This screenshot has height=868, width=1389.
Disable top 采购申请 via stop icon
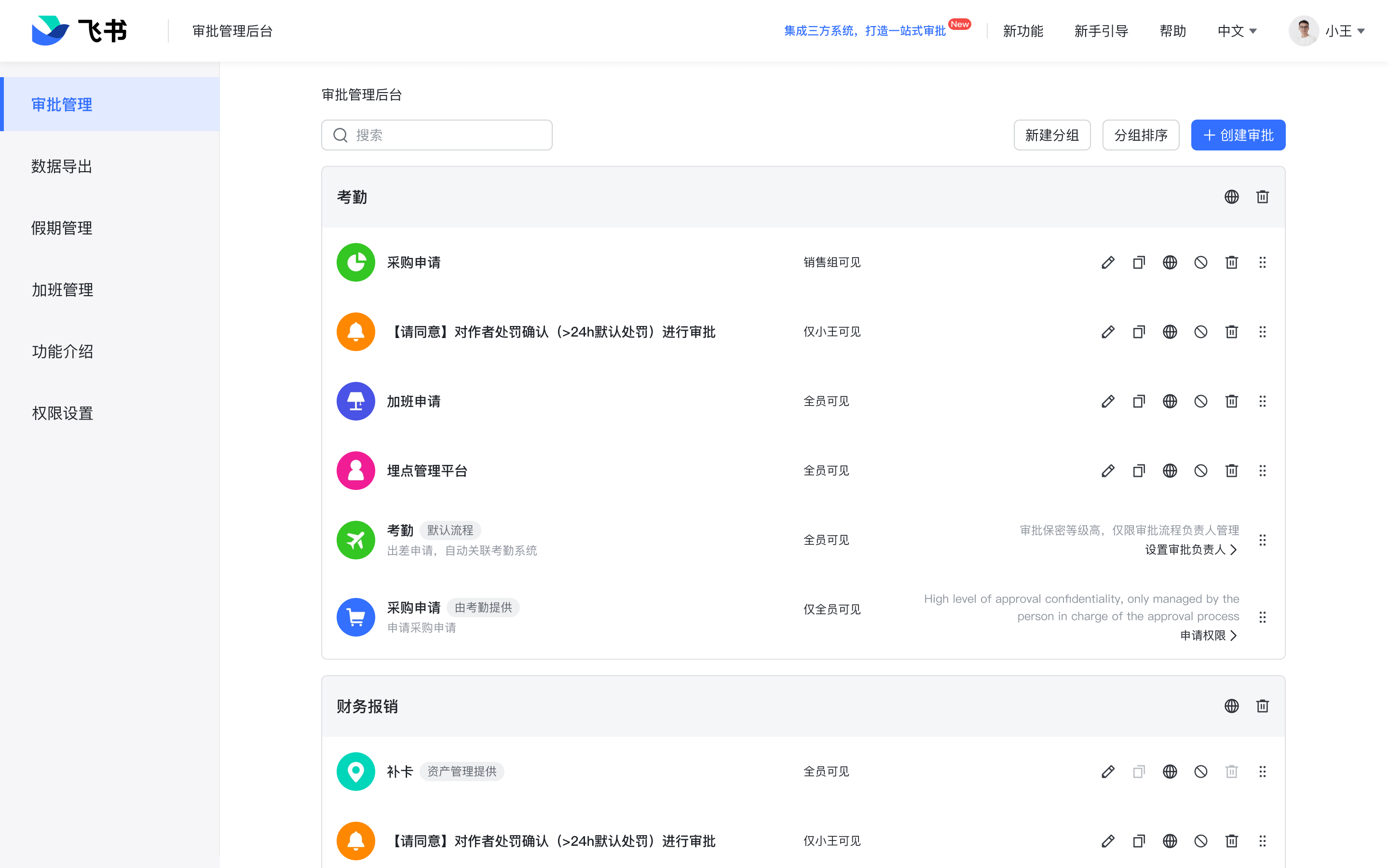click(1200, 262)
